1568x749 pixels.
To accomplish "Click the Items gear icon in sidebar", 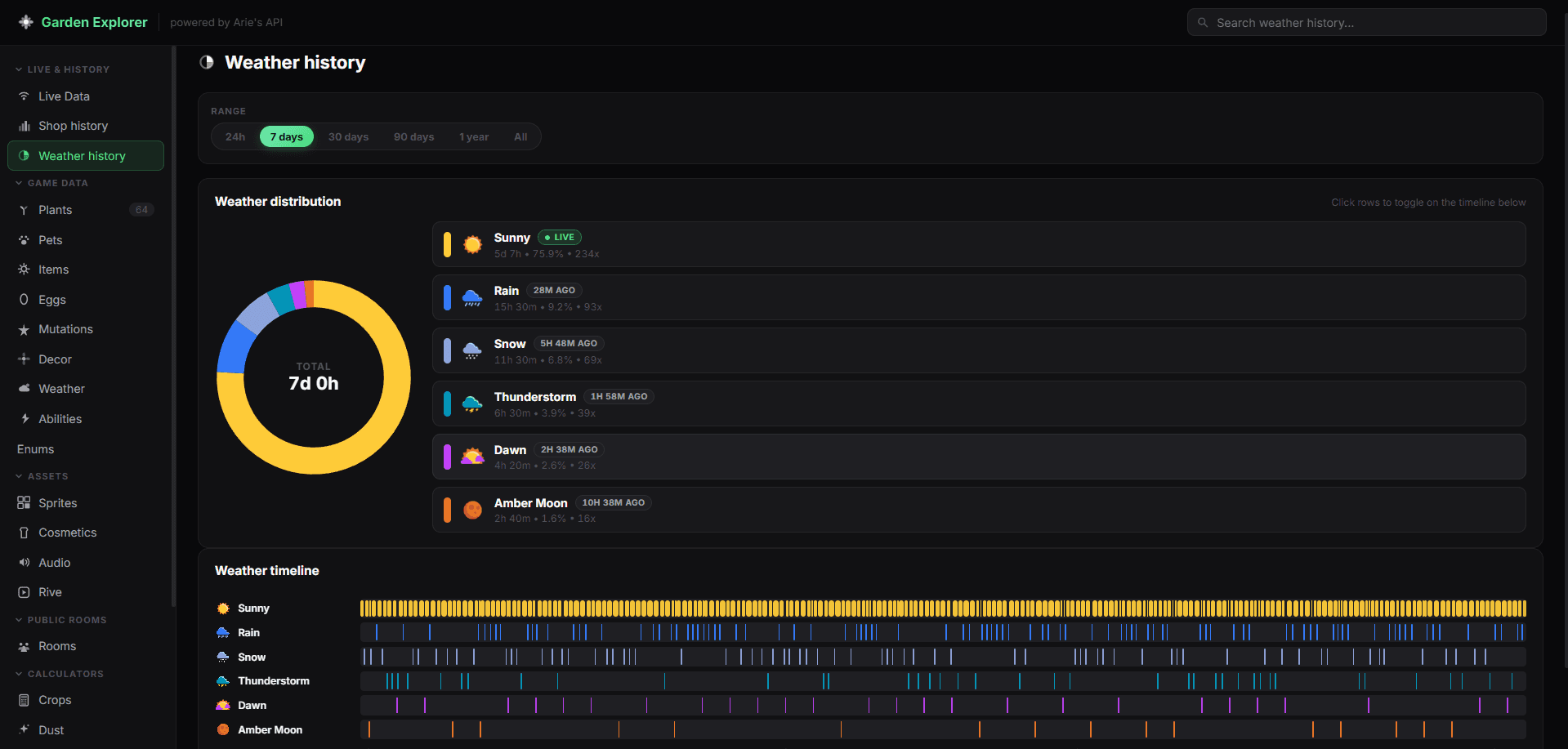I will click(x=24, y=270).
